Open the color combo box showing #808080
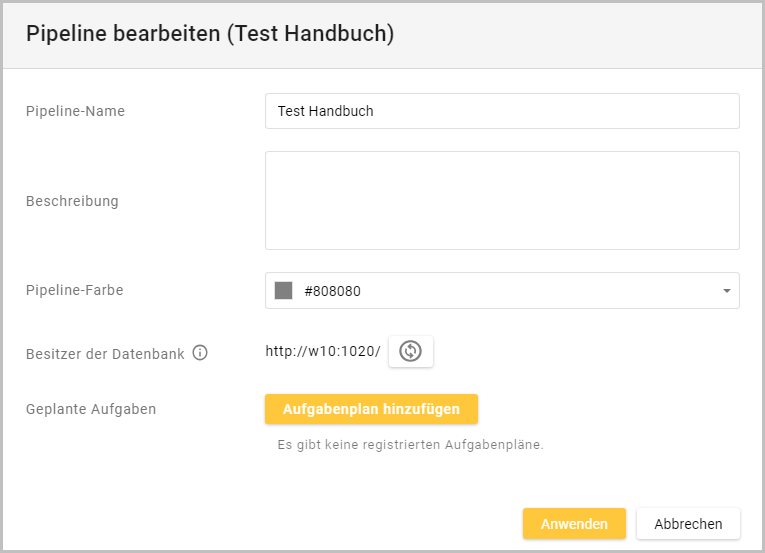This screenshot has height=553, width=765. pos(500,291)
